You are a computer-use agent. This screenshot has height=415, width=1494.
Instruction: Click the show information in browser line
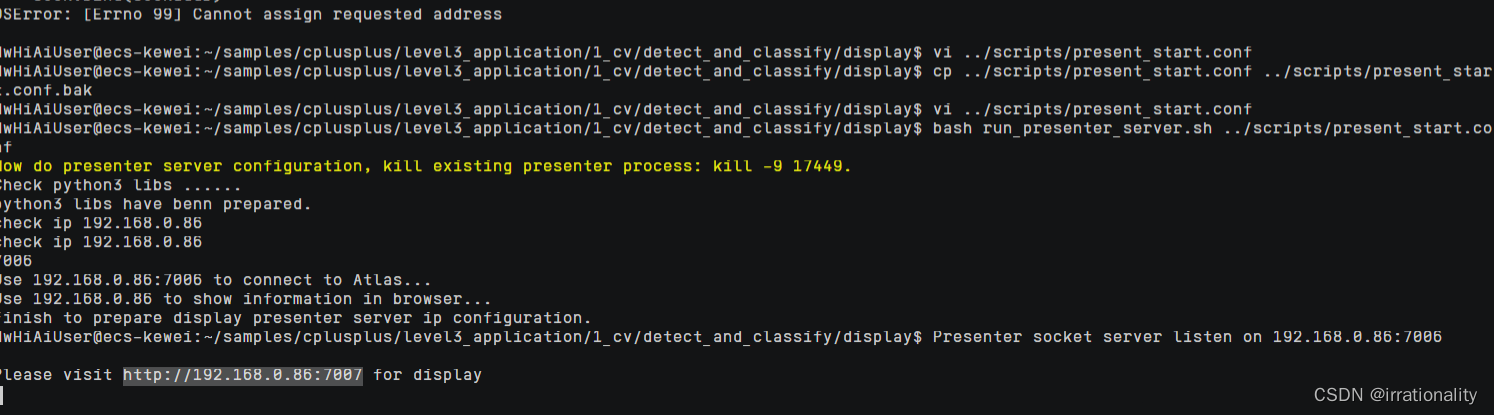click(x=245, y=299)
